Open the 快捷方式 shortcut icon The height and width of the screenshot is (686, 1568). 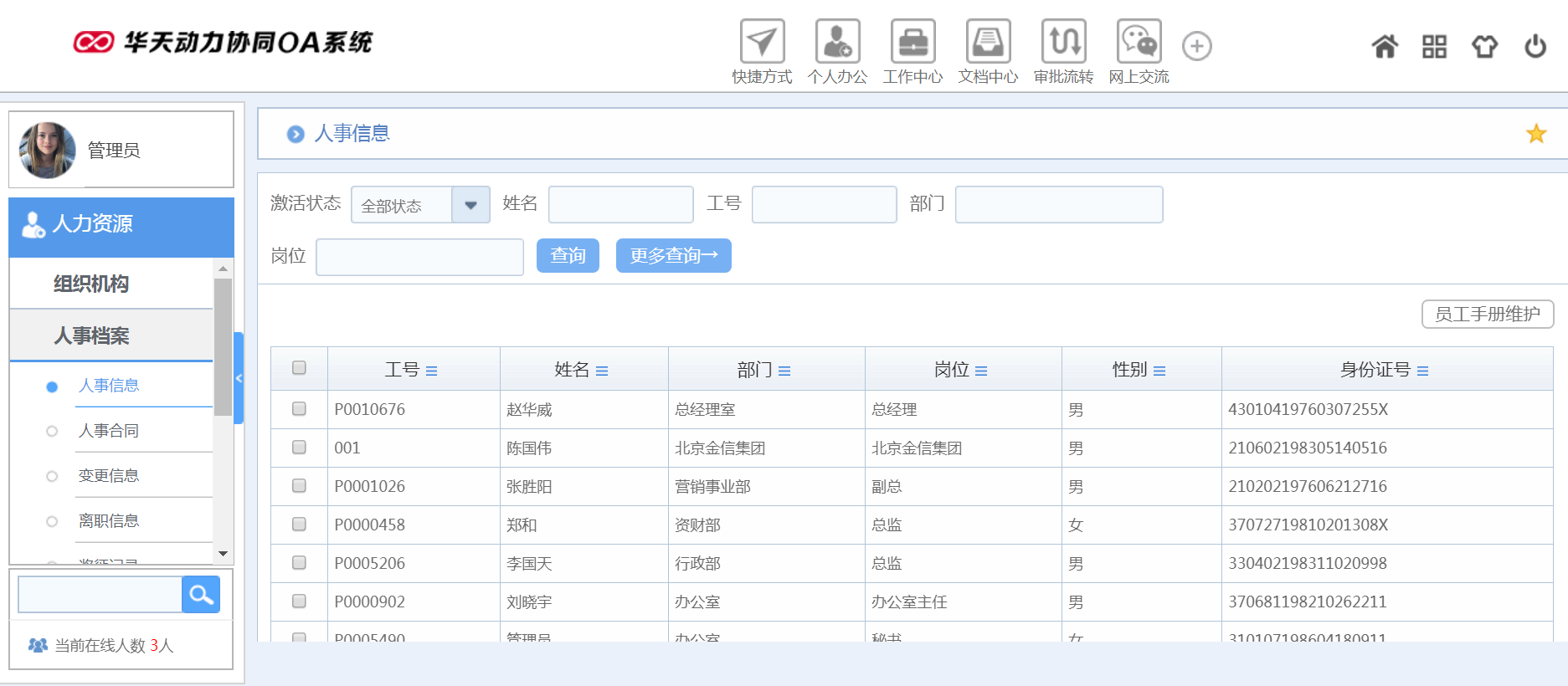coord(762,42)
